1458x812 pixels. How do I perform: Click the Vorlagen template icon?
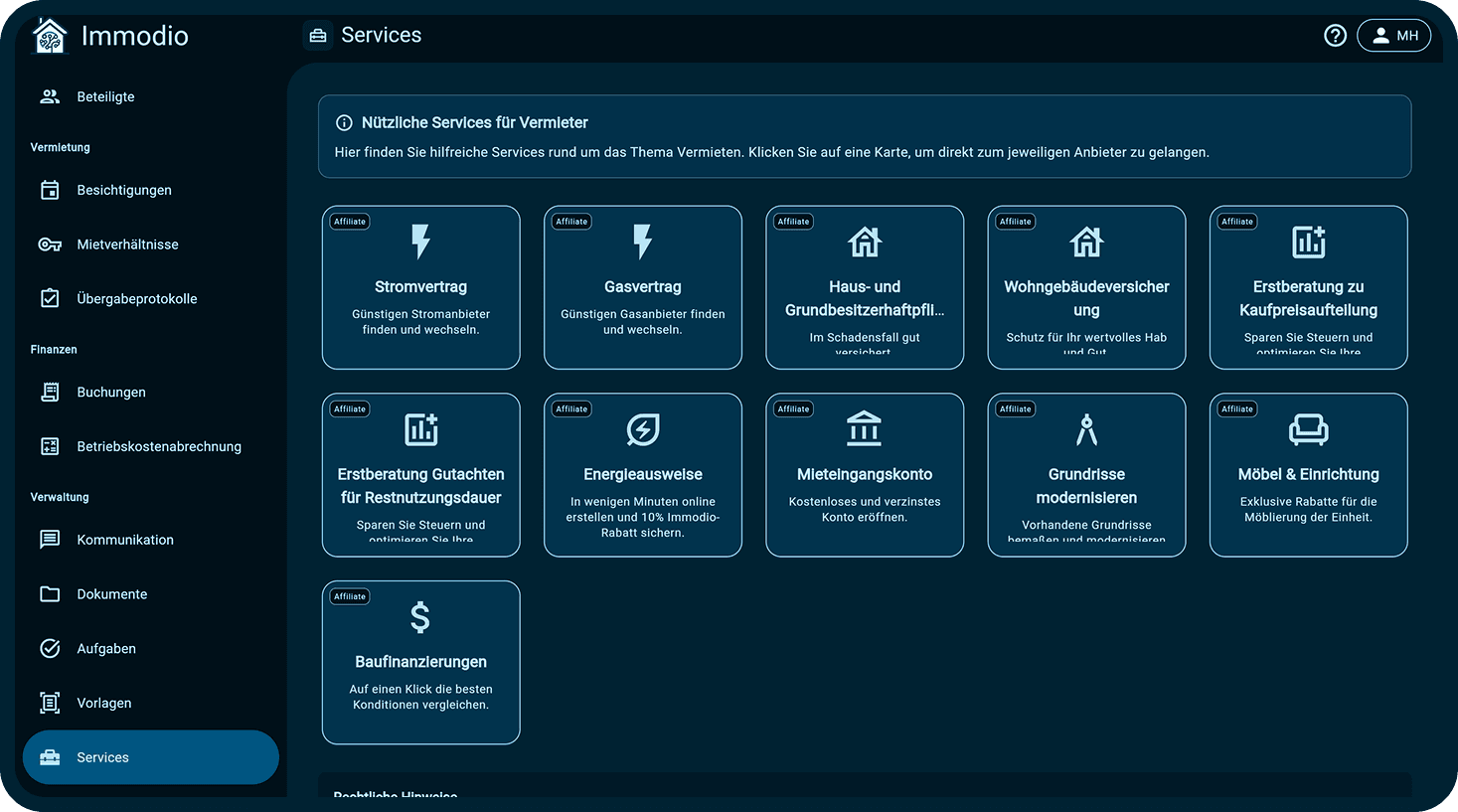pyautogui.click(x=50, y=703)
